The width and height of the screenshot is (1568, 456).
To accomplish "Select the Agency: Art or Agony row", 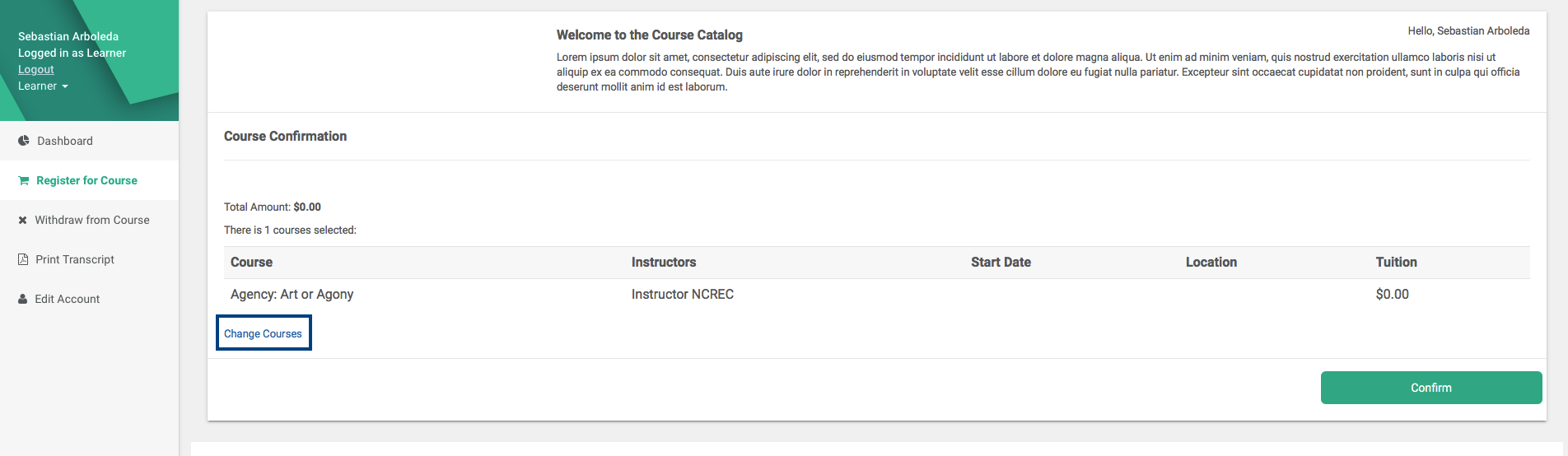I will [292, 294].
